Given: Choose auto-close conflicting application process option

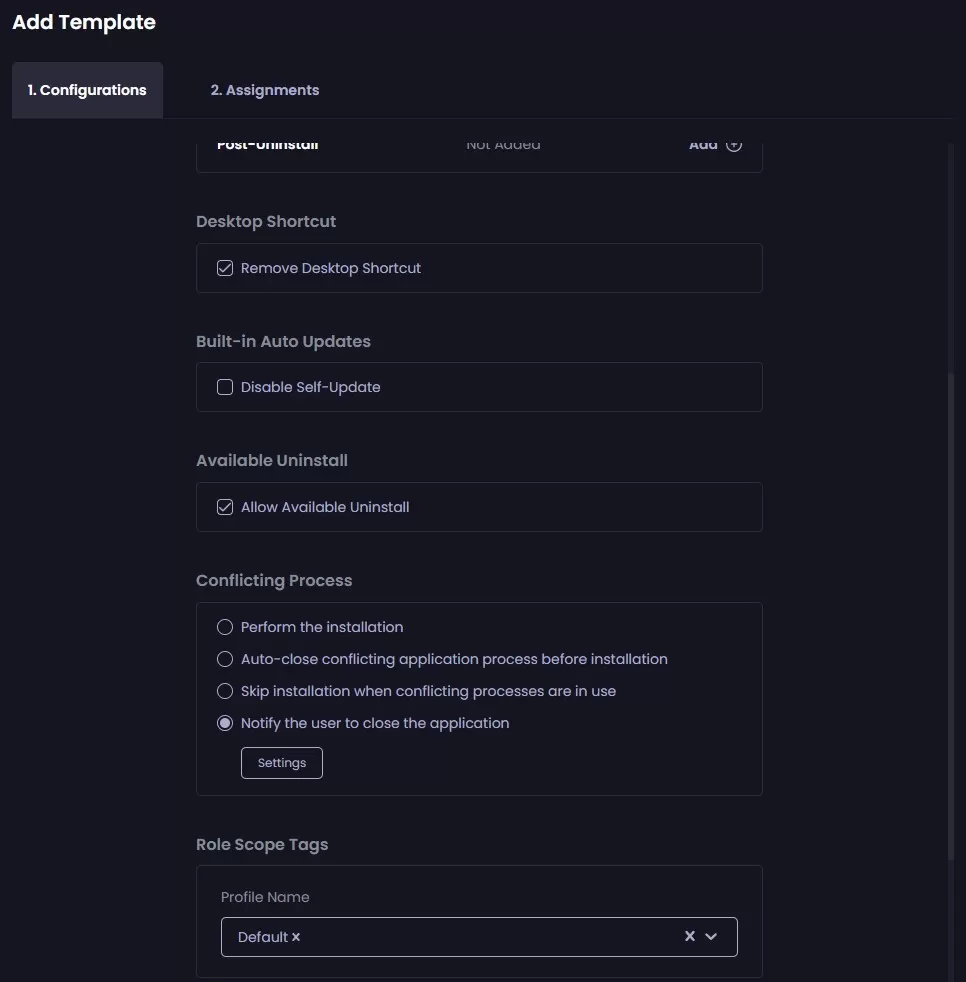Looking at the screenshot, I should click(x=225, y=659).
